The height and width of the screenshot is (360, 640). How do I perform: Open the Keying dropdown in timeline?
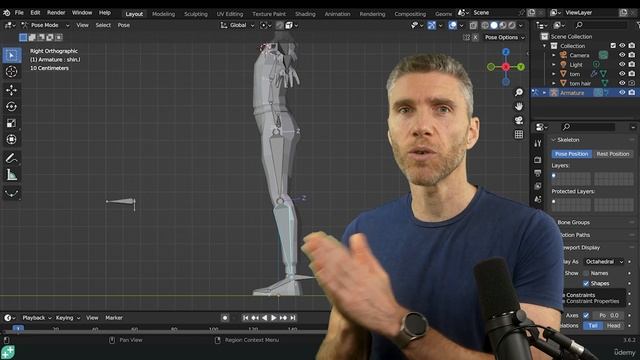point(68,318)
